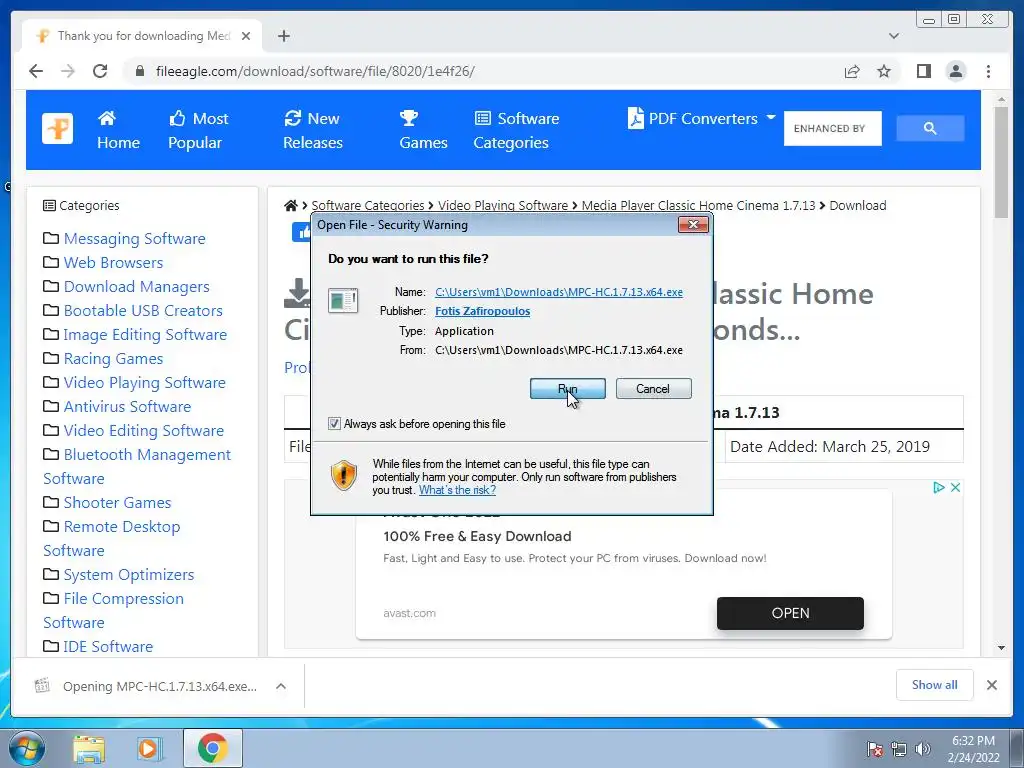
Task: Open the What's the risk? link
Action: pos(457,490)
